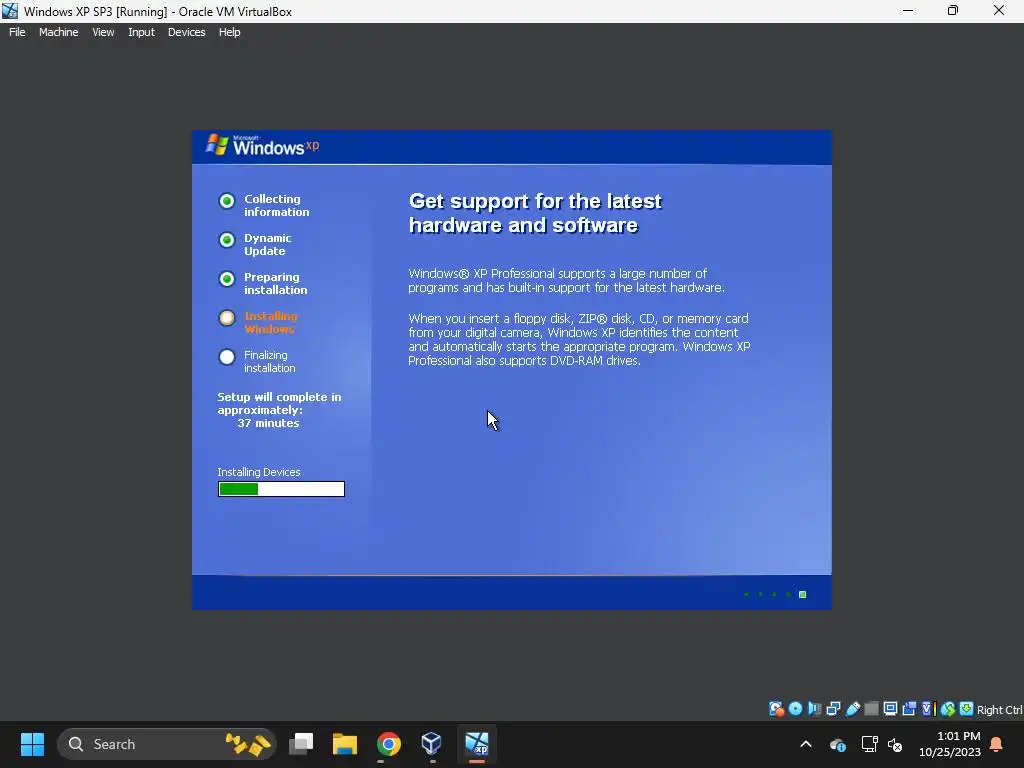
Task: Click the highlighted square slide indicator dot
Action: click(803, 594)
